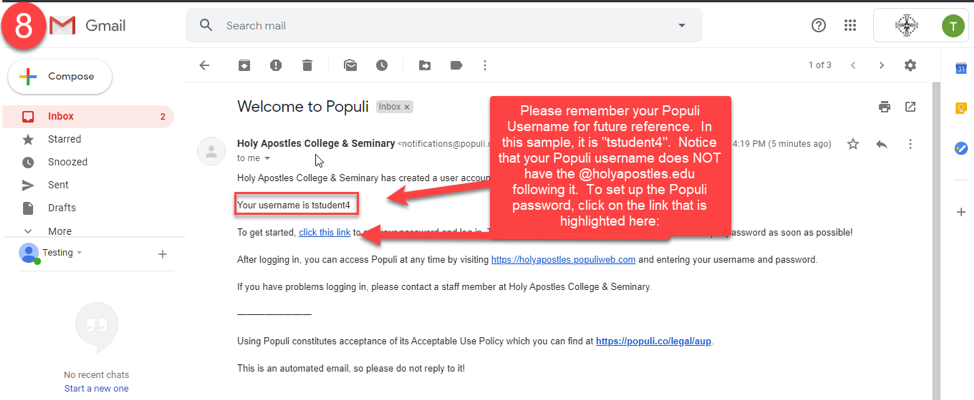Mark as unread using the envelope icon

(350, 65)
